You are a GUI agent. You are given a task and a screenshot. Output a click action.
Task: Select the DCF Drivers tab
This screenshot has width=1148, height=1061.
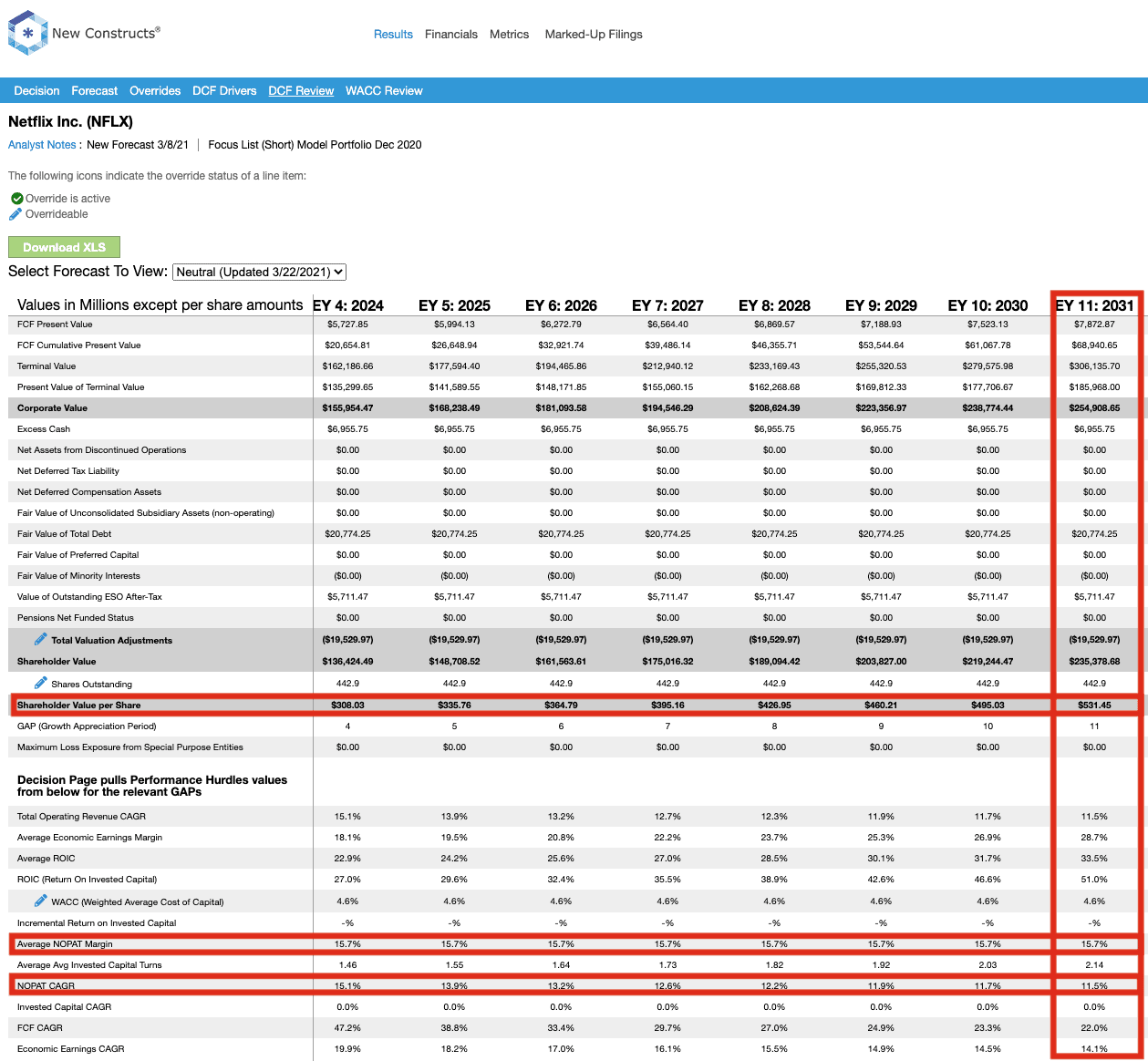[224, 91]
